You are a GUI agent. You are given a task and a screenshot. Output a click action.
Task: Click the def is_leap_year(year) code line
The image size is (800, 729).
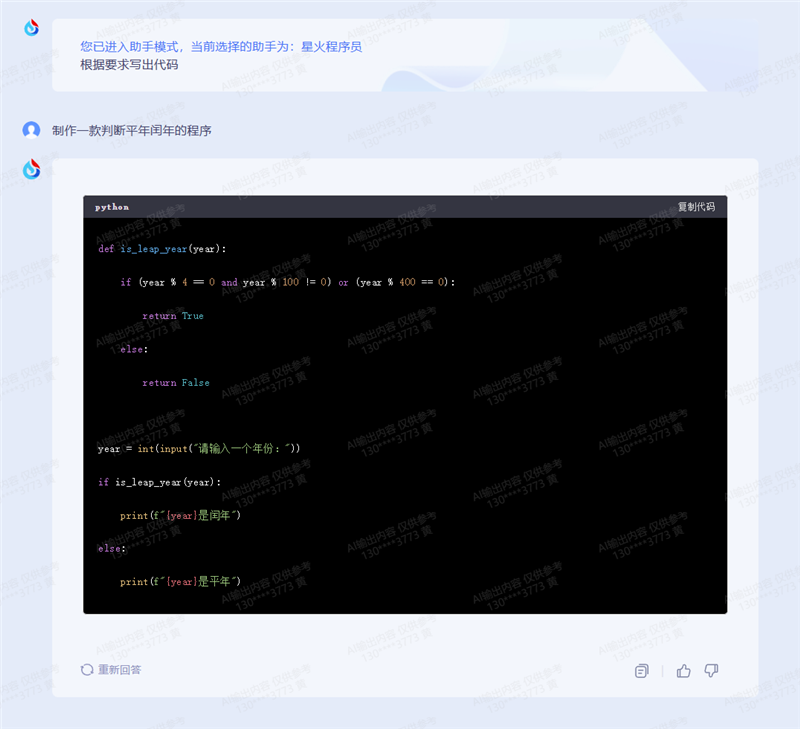[162, 249]
